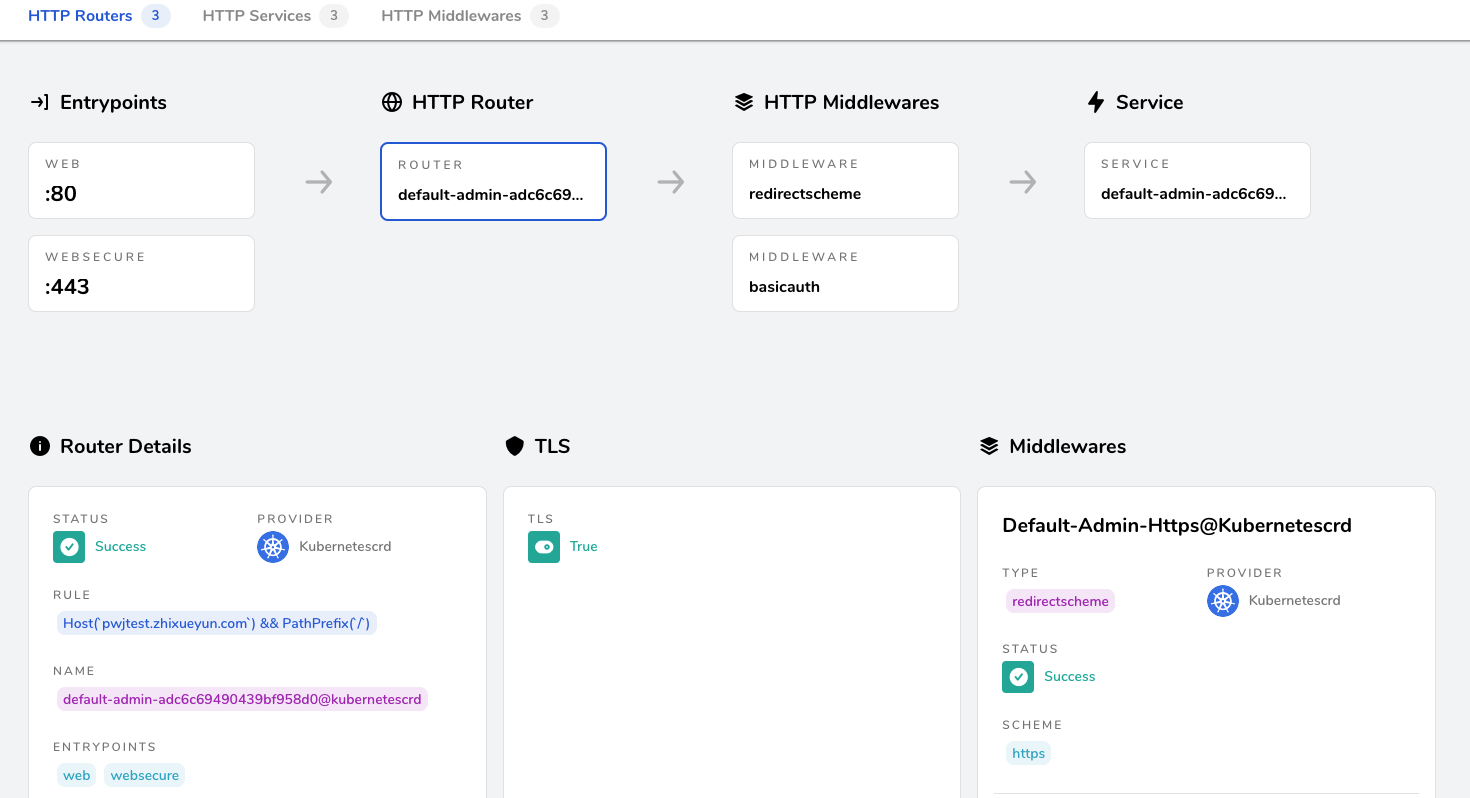
Task: Click the Kubernetes provider icon in Middlewares card
Action: coord(1223,601)
